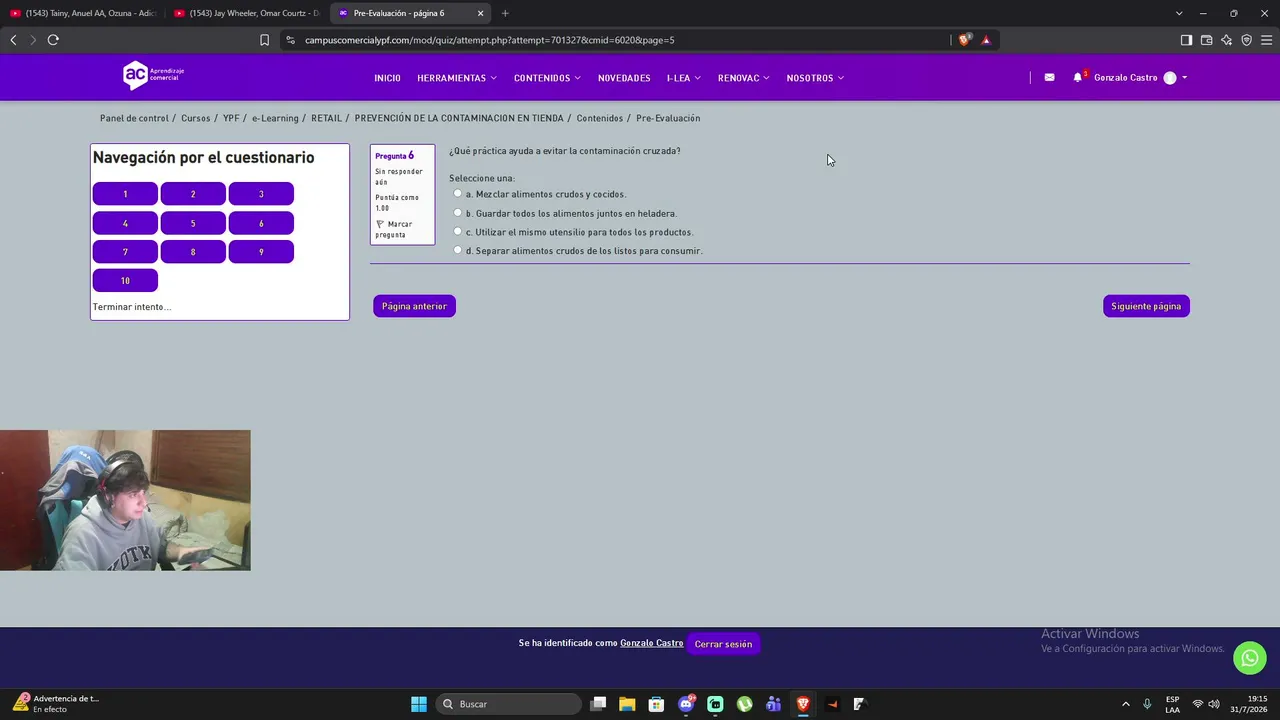Click the webcam video overlay

click(x=125, y=500)
